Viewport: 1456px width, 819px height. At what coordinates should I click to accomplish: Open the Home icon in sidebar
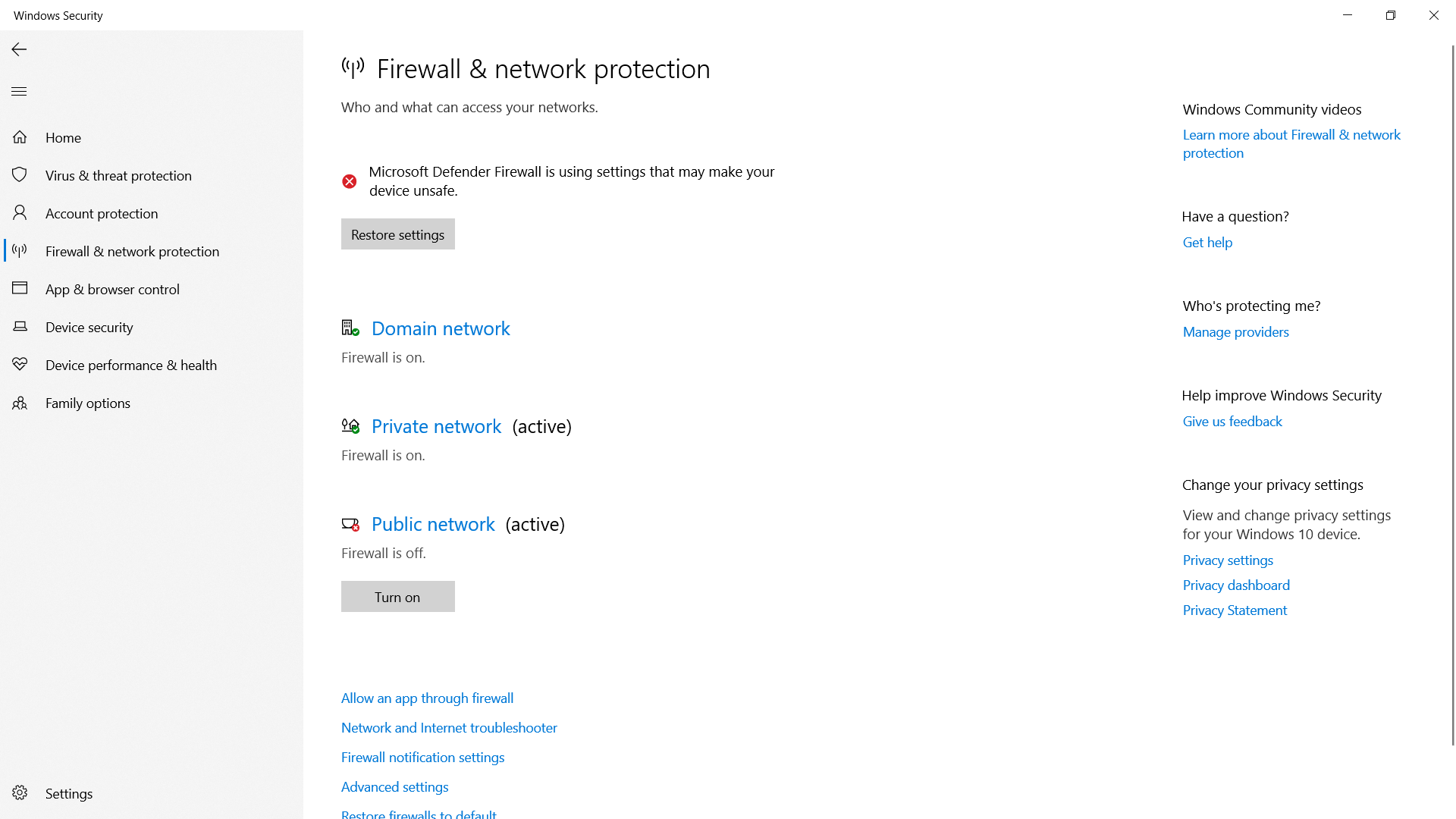(x=20, y=137)
